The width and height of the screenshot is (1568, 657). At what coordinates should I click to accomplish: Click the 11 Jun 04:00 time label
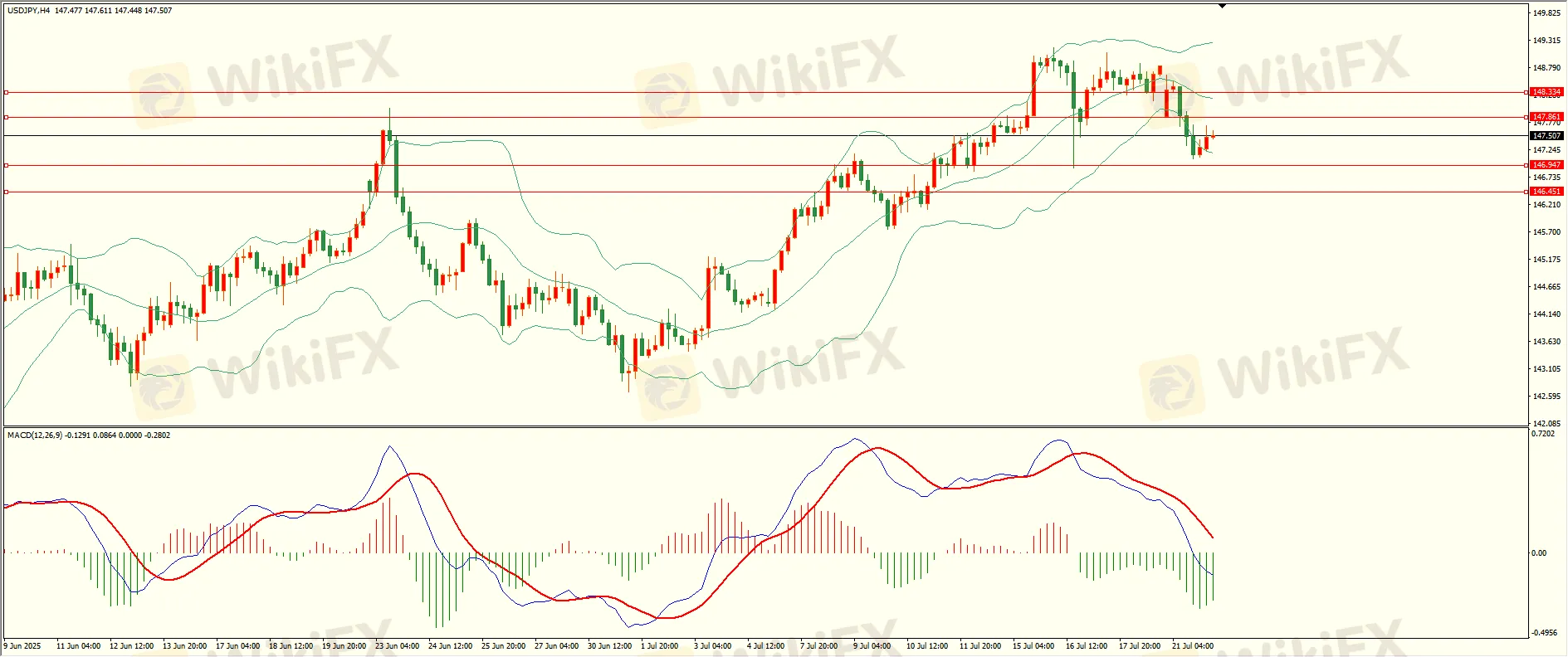point(79,646)
